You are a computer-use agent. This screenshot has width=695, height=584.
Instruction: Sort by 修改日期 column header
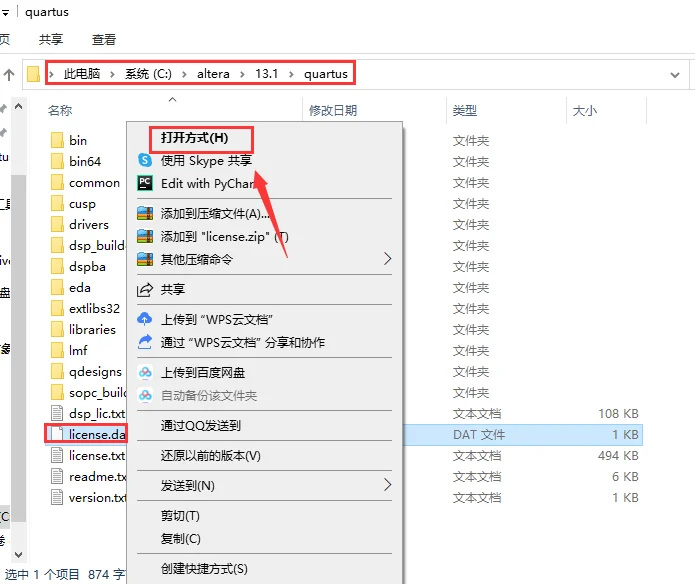[x=333, y=110]
